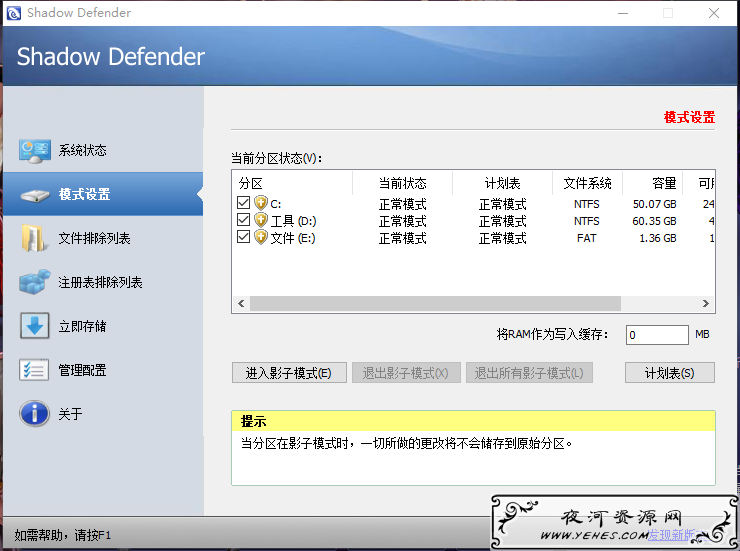Click the 进入影子模式(E) button
Image resolution: width=740 pixels, height=551 pixels.
pos(289,373)
